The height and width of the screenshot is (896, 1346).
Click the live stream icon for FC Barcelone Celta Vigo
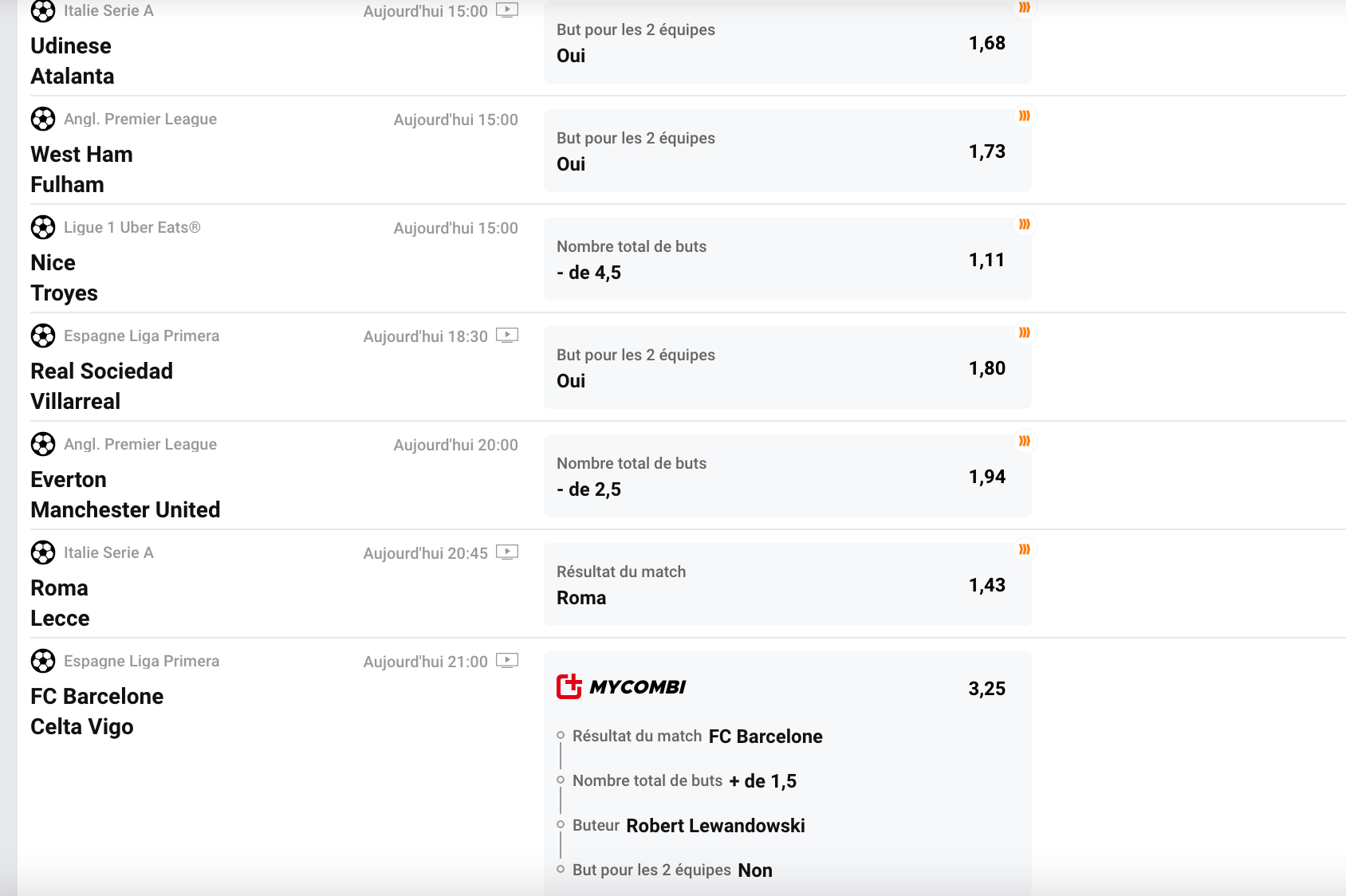tap(507, 661)
